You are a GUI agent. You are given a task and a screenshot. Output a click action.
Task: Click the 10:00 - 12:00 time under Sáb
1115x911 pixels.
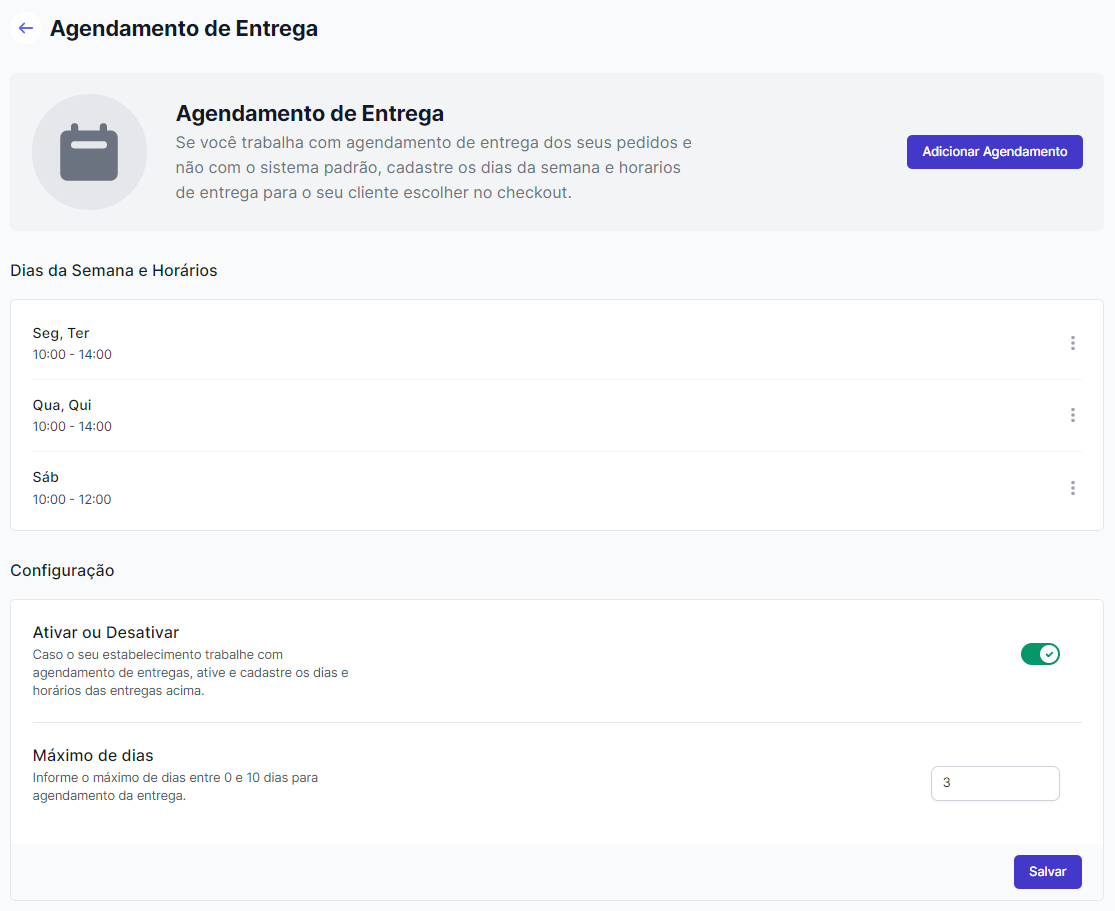tap(72, 499)
